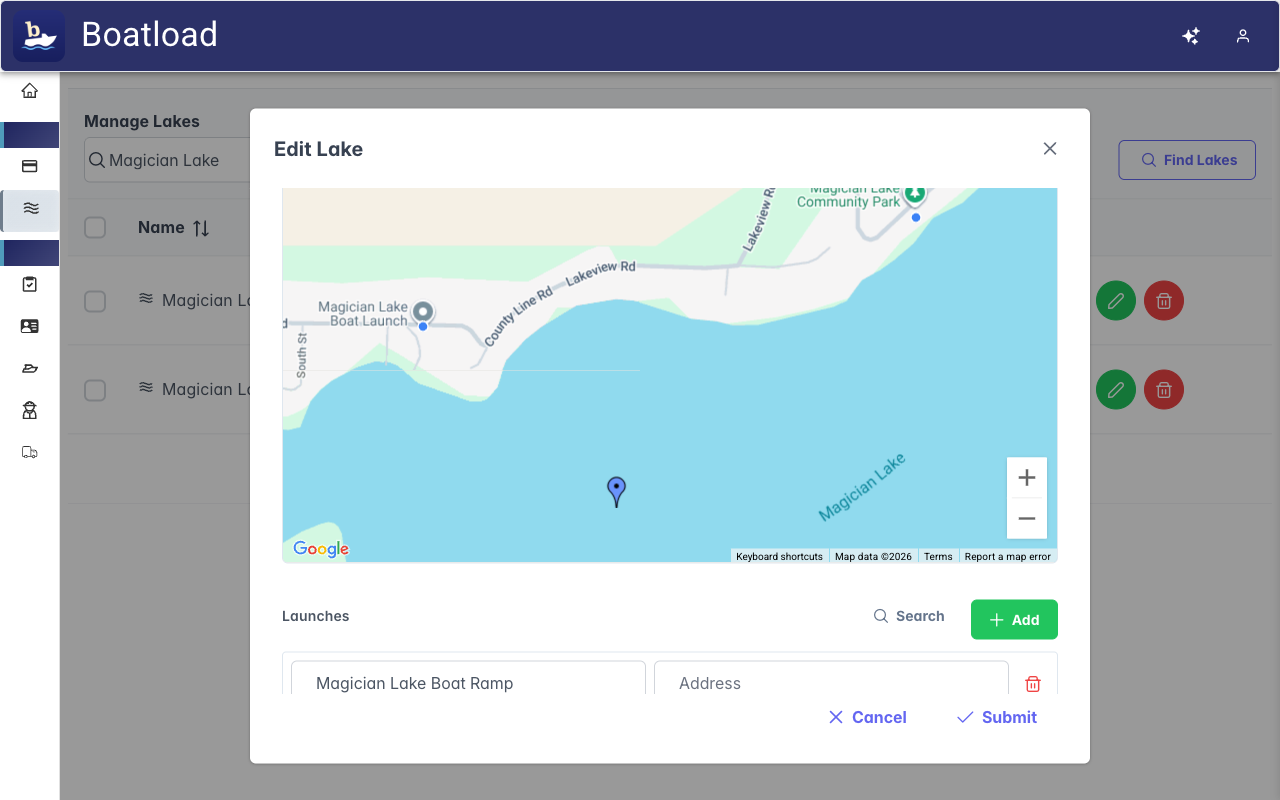This screenshot has height=800, width=1280.
Task: Open the user profile icon
Action: click(1243, 36)
